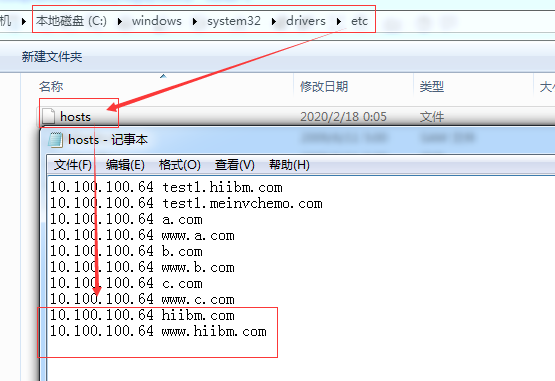Image resolution: width=555 pixels, height=381 pixels.
Task: Click the line with hiibm.com without www
Action: coord(142,315)
